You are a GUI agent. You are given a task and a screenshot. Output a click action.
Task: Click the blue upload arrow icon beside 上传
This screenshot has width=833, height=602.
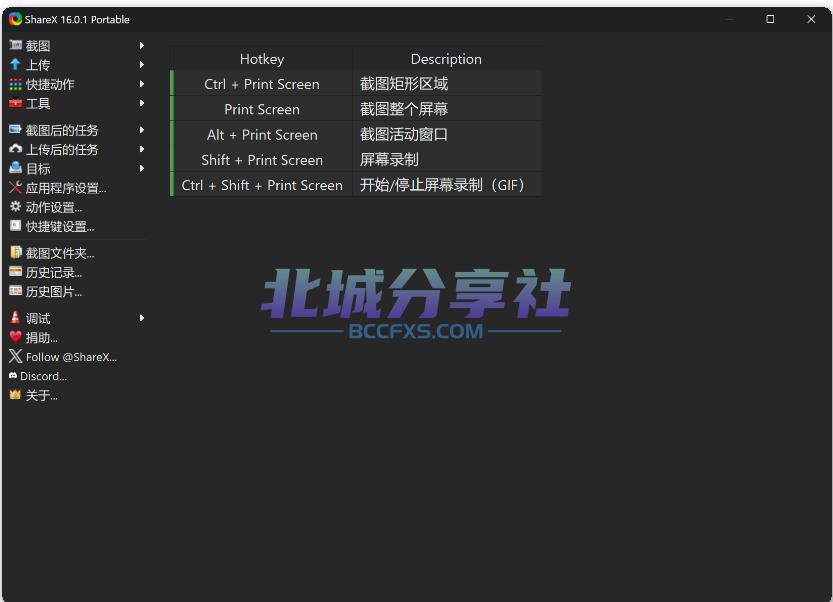(x=15, y=65)
